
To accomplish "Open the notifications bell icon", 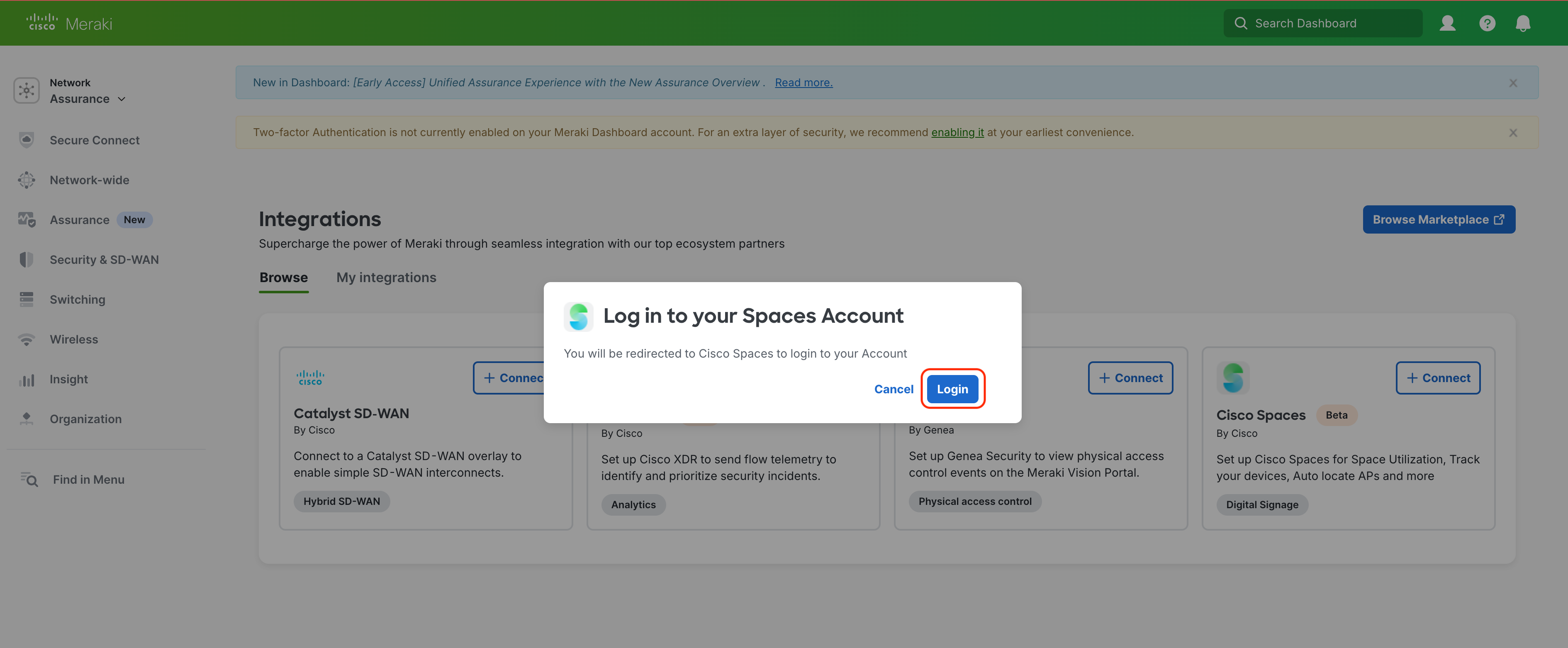I will click(1522, 23).
